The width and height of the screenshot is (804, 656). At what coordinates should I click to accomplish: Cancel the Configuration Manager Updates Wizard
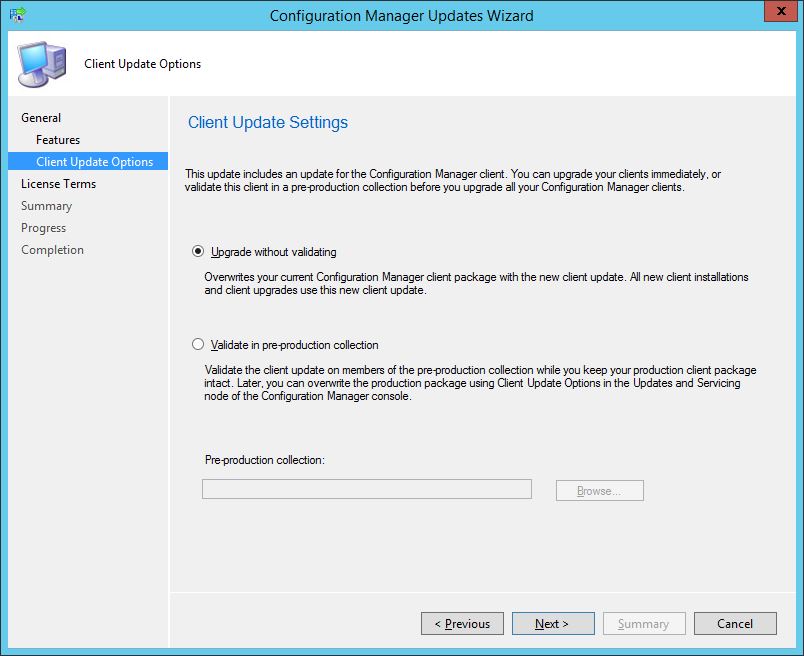click(735, 623)
